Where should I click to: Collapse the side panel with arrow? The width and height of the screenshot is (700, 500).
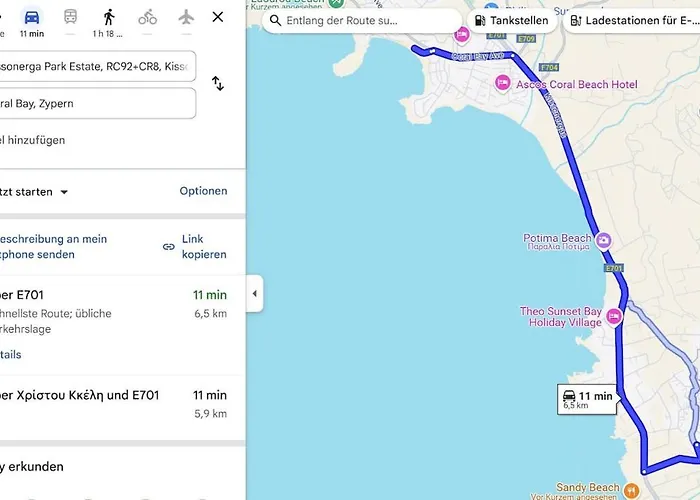point(254,293)
